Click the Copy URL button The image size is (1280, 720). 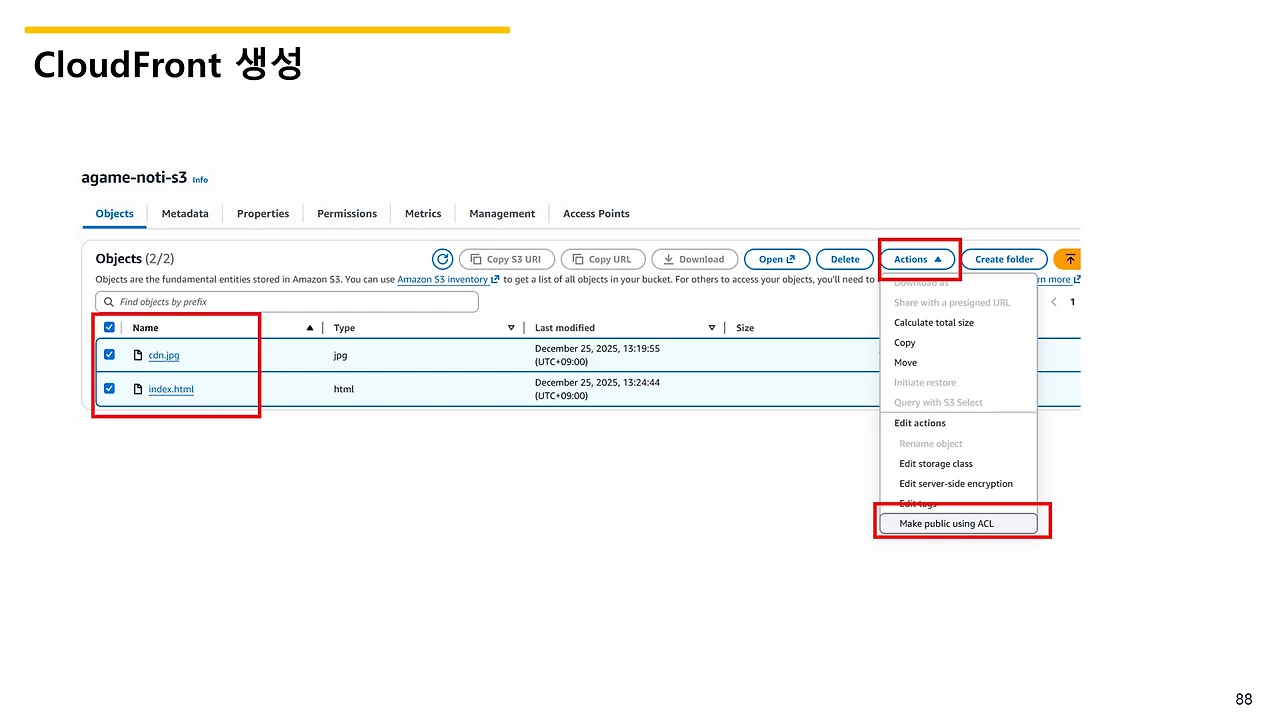[x=603, y=259]
